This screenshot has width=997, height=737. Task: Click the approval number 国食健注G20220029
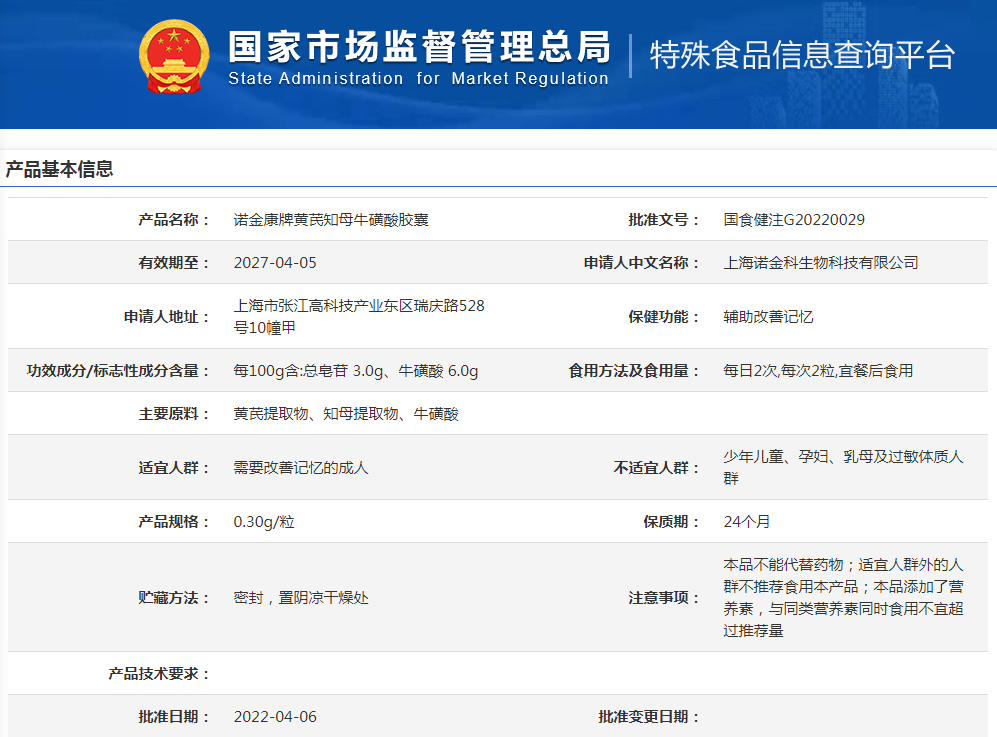tap(794, 219)
